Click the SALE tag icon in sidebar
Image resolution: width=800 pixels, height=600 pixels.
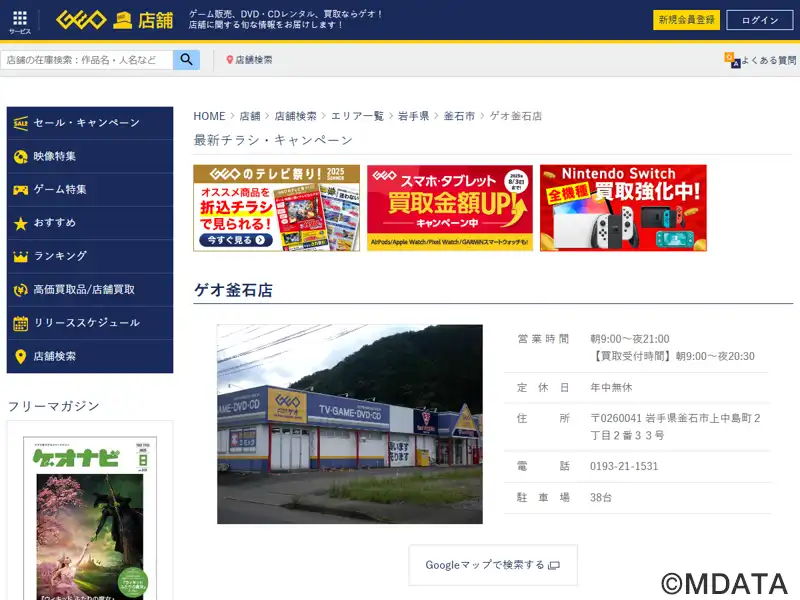click(20, 123)
